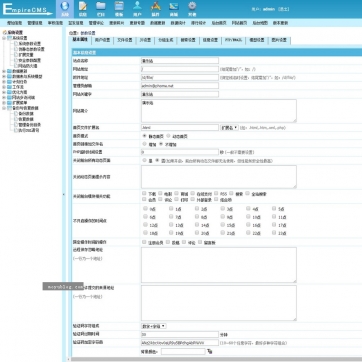Expand the 工作流 tree folder
This screenshot has width=362, height=362.
click(x=4, y=87)
